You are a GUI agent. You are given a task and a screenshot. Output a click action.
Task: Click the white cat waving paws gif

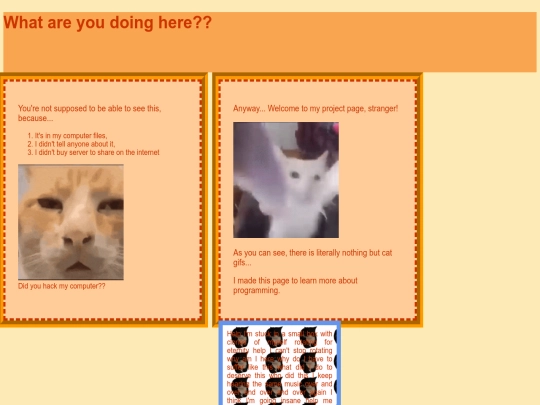point(286,180)
